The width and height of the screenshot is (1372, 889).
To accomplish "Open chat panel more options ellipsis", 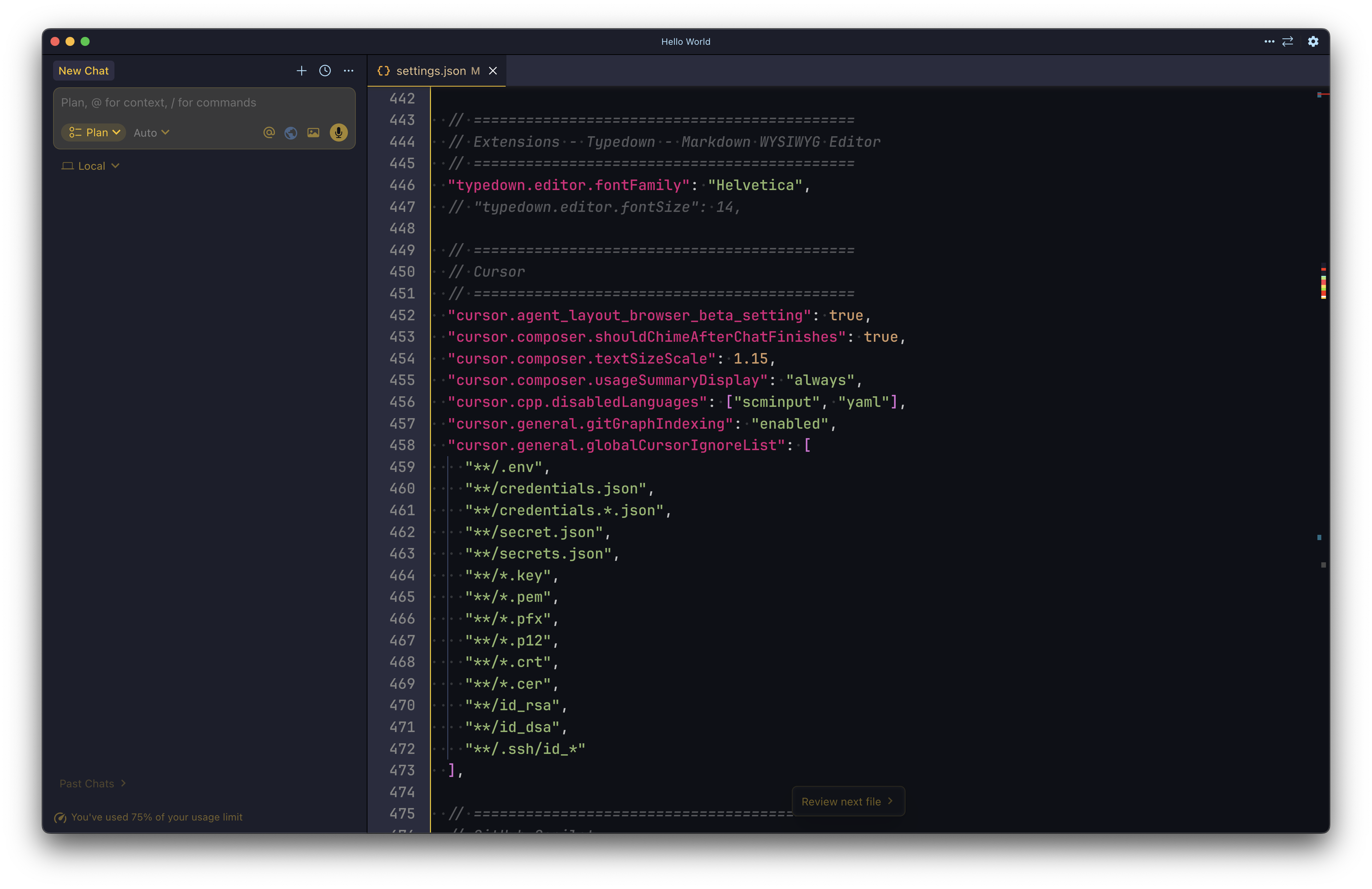I will point(349,71).
